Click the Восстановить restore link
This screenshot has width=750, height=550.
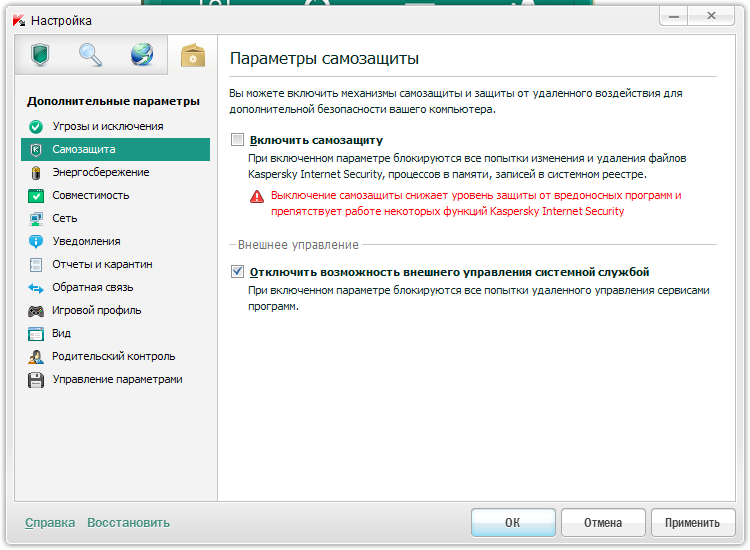tap(128, 523)
